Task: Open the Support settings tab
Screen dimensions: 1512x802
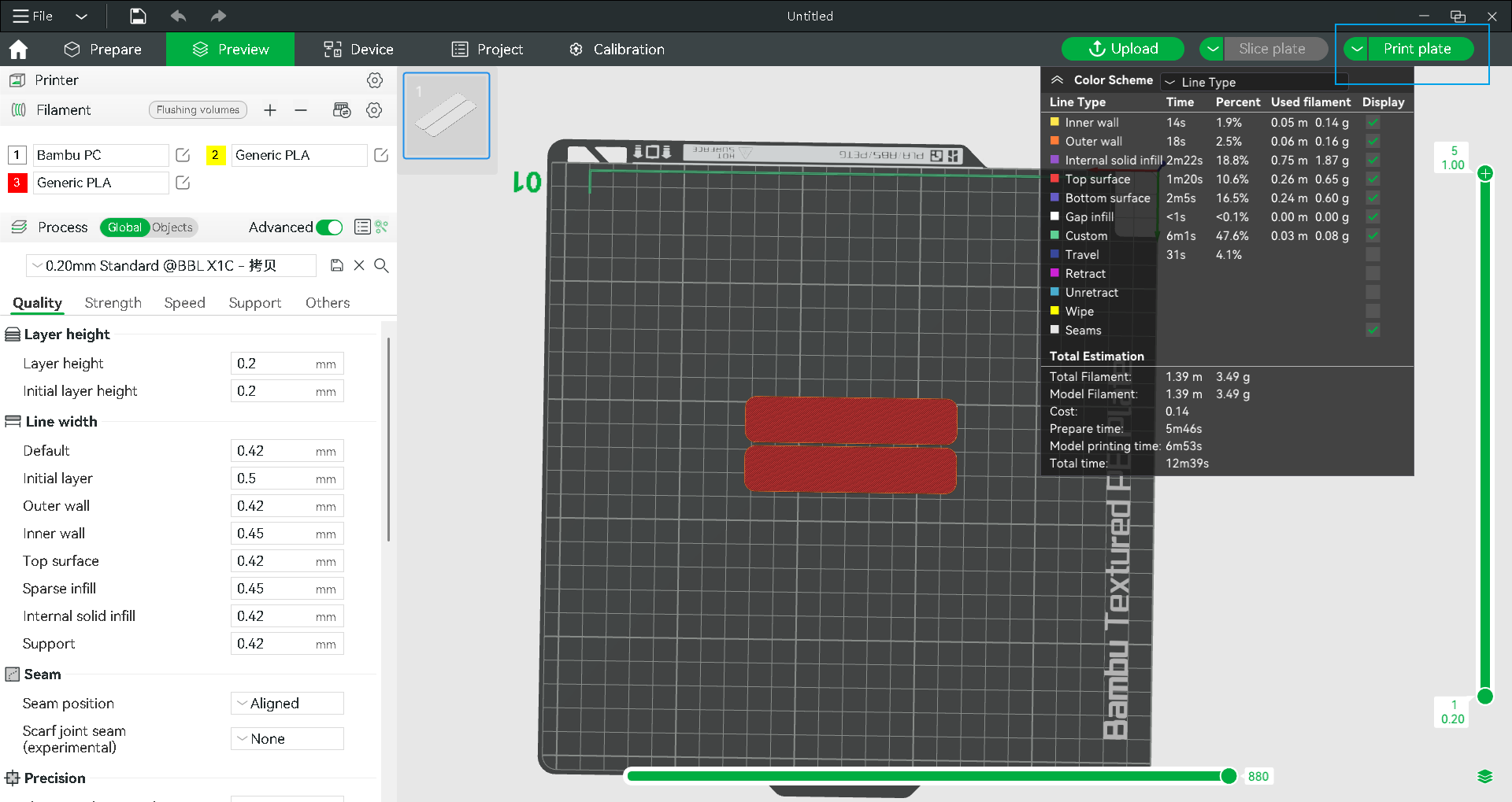Action: [255, 303]
